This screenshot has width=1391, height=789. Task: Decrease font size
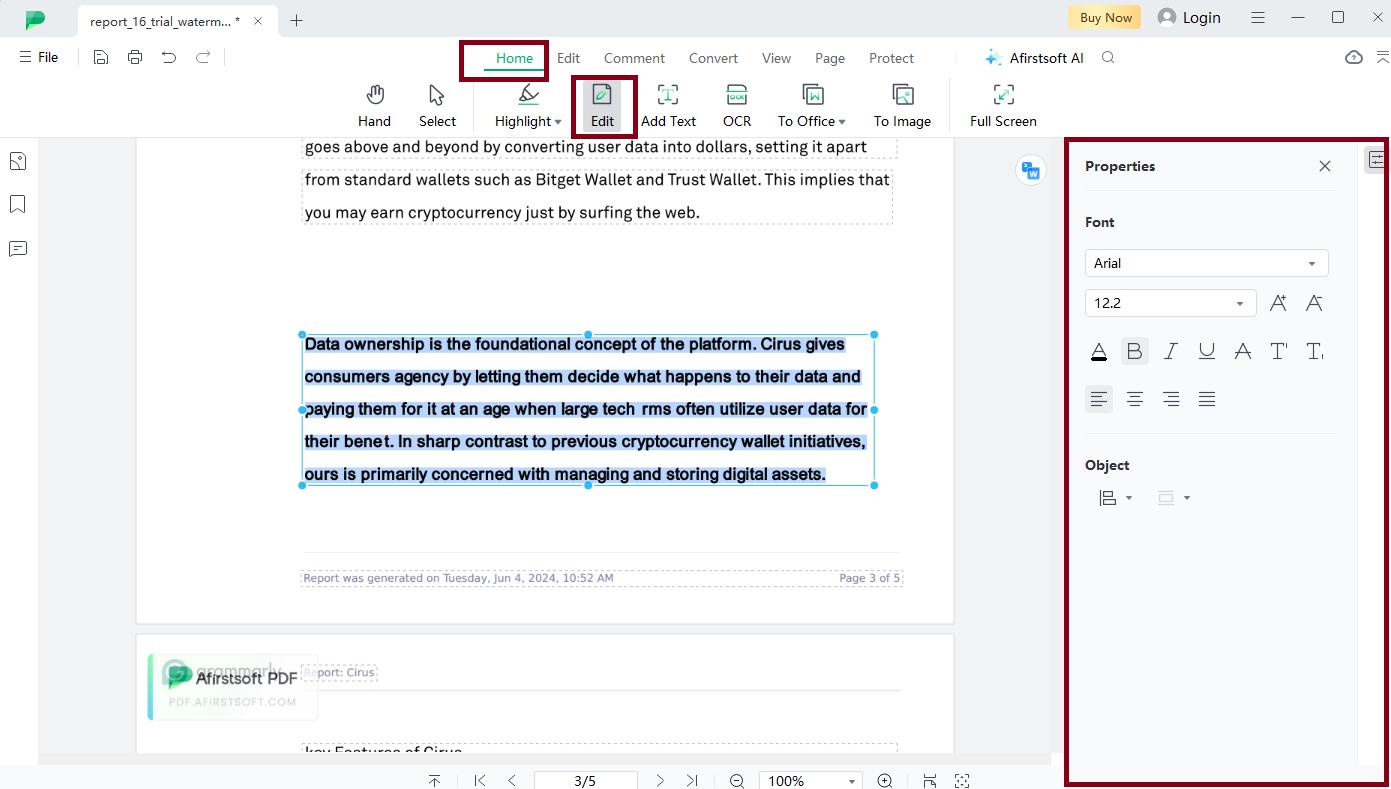click(1314, 303)
